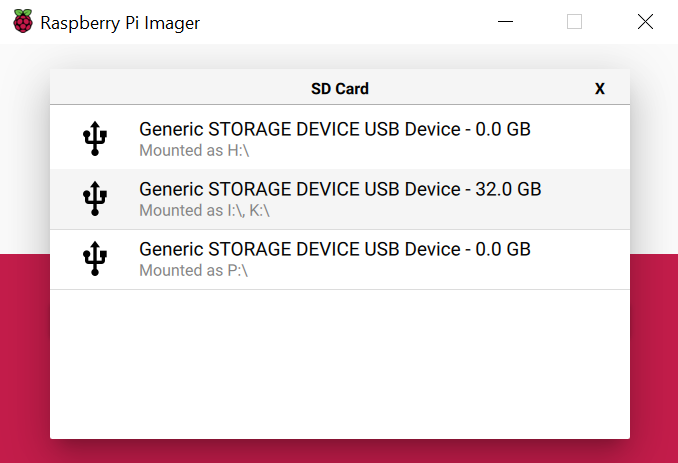This screenshot has width=678, height=463.
Task: Click the 'Mounted as P:\' subtitle
Action: click(x=193, y=271)
